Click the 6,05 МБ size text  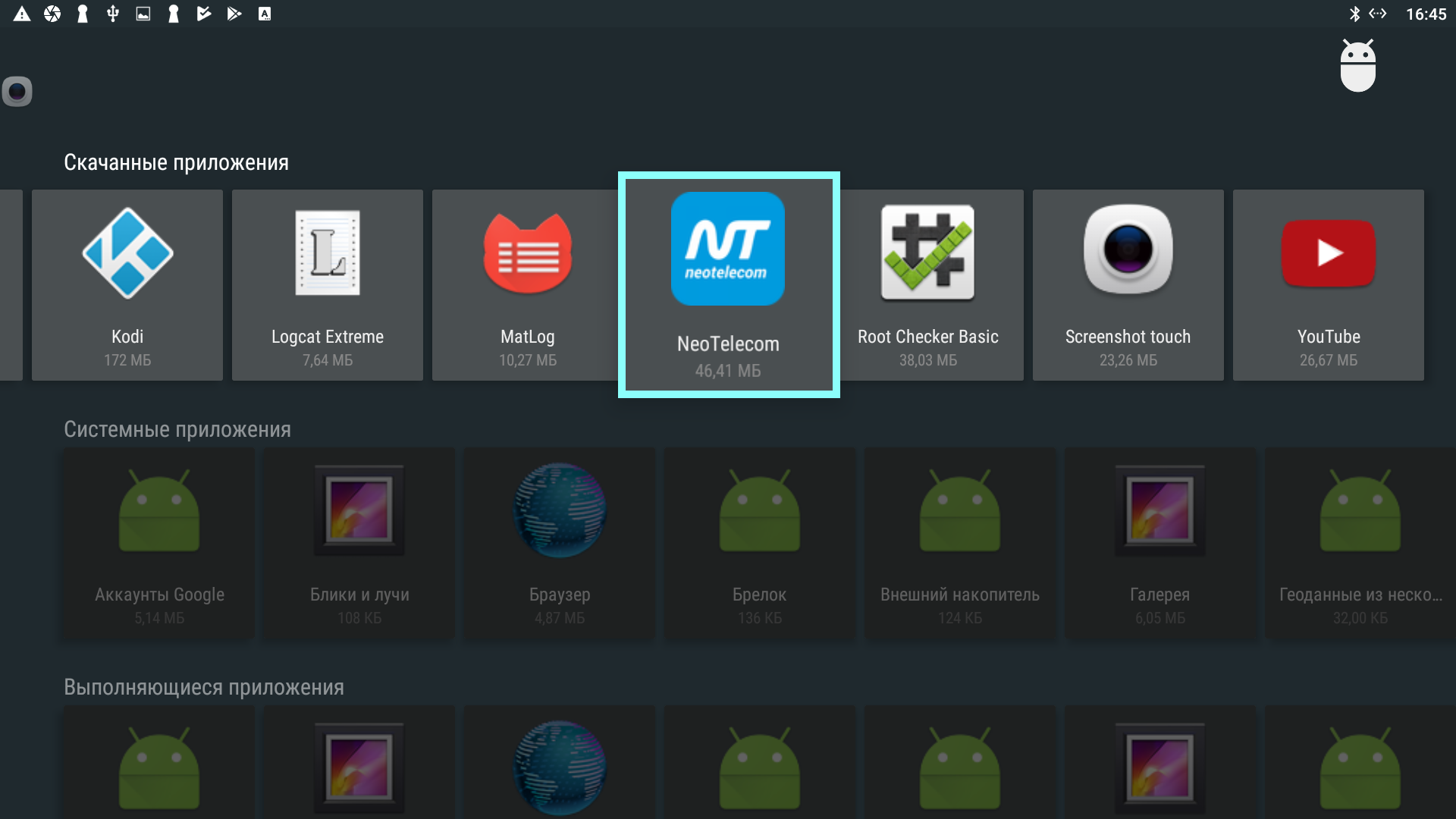(1160, 618)
